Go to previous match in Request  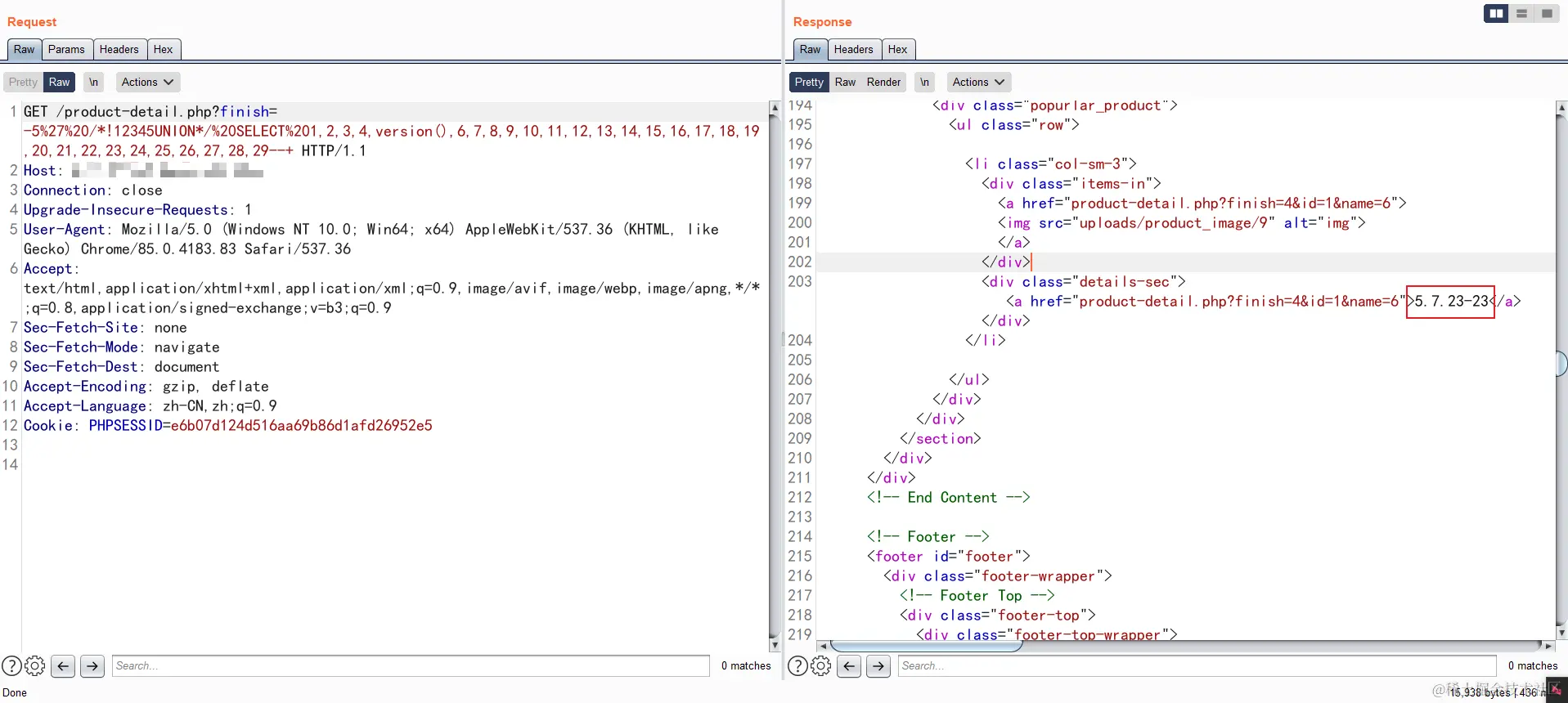pos(63,666)
